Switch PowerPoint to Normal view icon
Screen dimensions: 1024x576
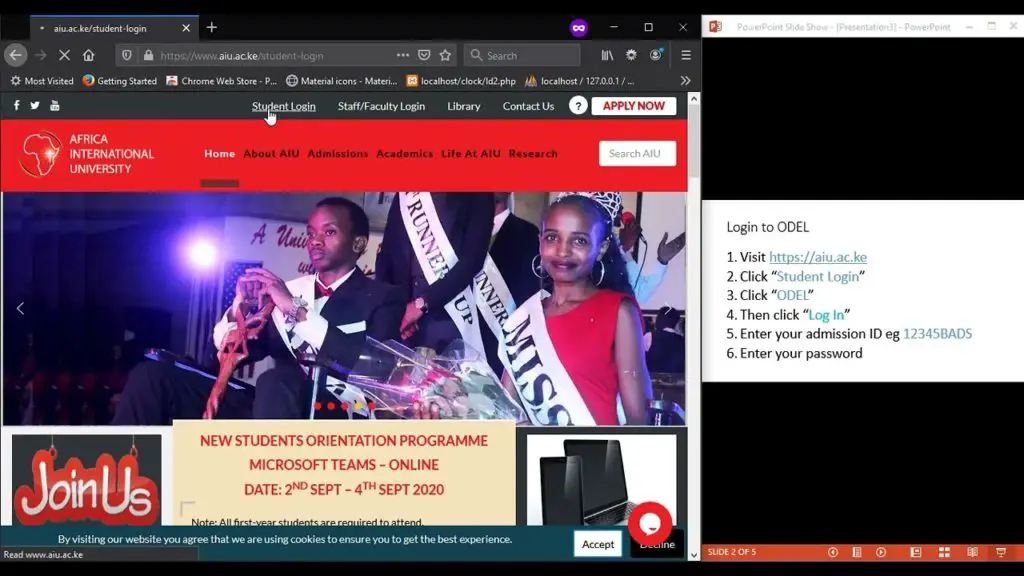coord(916,552)
